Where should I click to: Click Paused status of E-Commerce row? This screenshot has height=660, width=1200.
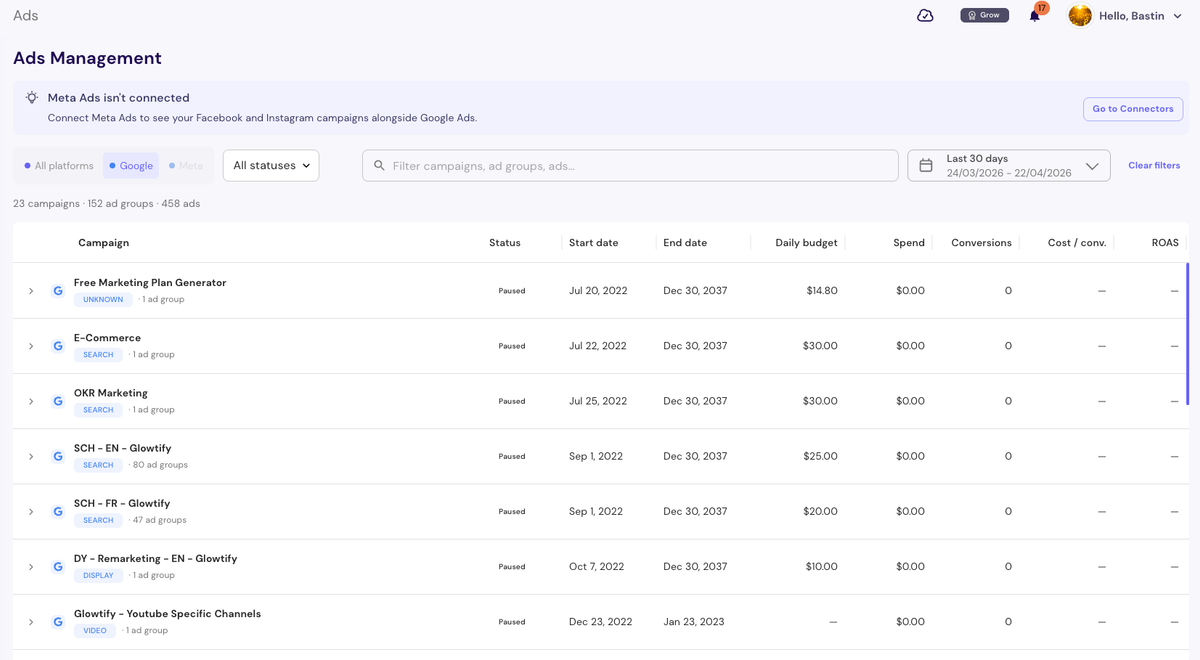pyautogui.click(x=512, y=346)
